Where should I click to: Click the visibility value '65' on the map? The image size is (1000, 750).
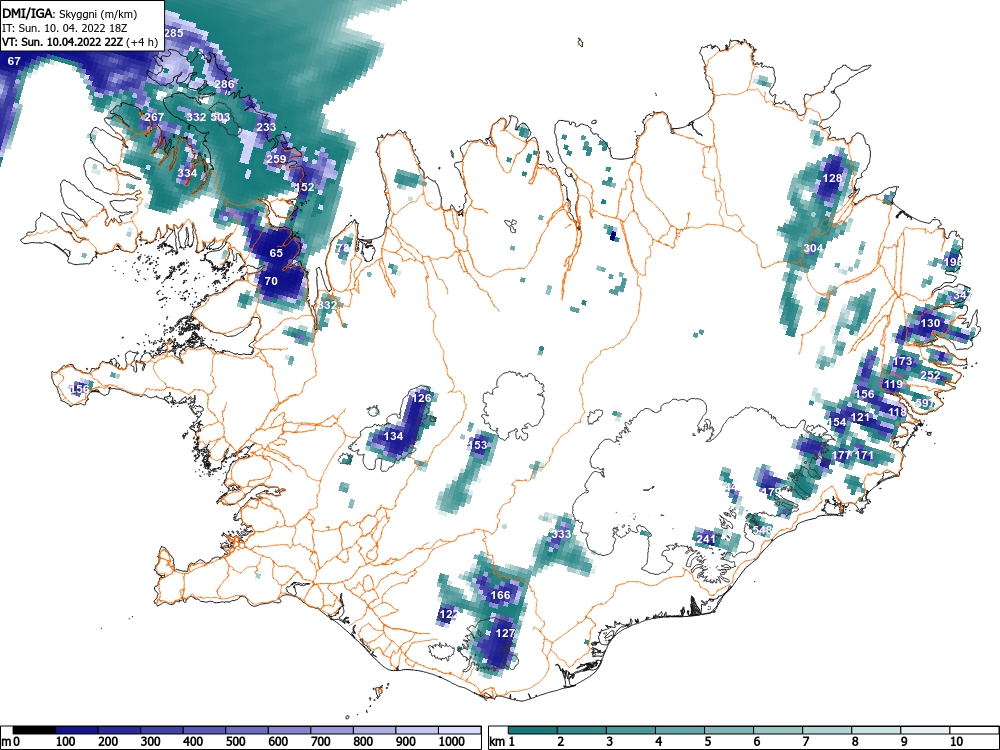(x=276, y=253)
